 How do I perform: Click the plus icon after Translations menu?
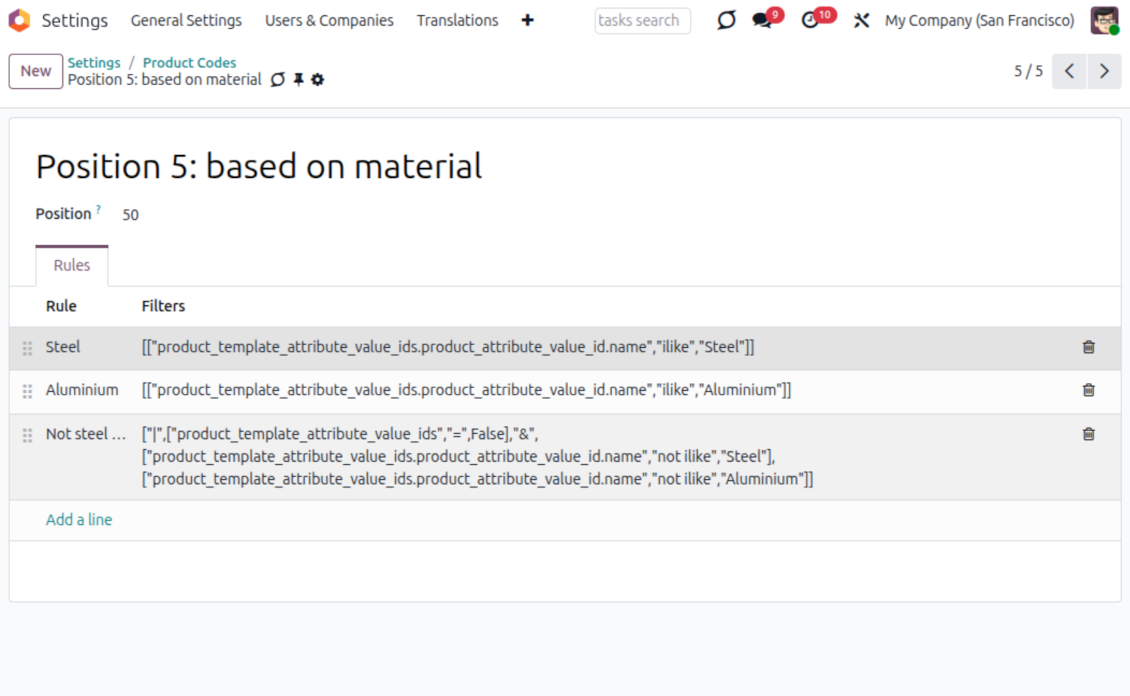click(527, 20)
